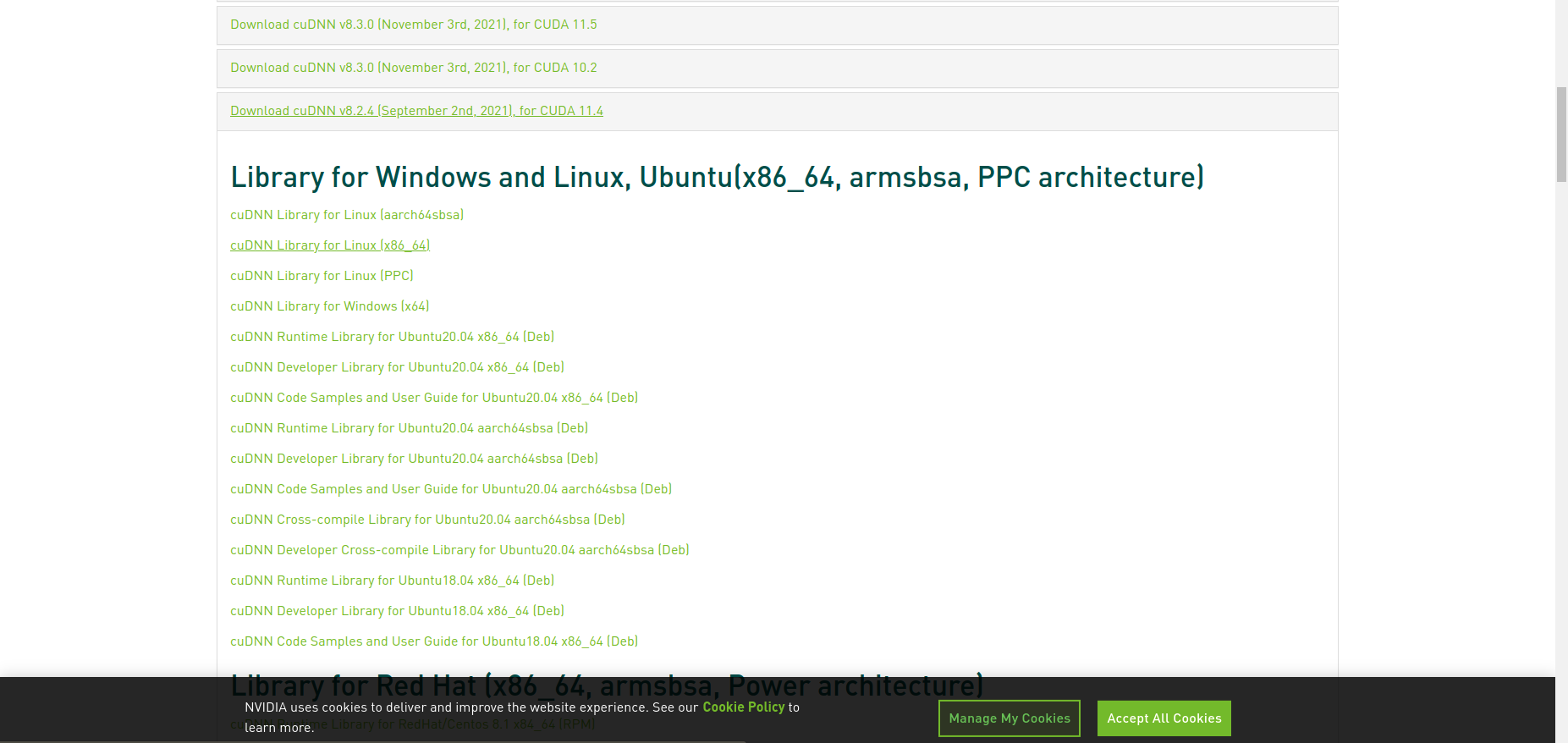The height and width of the screenshot is (743, 1568).
Task: Open Code Samples User Guide Ubuntu20.04 x86_64
Action: 434,398
